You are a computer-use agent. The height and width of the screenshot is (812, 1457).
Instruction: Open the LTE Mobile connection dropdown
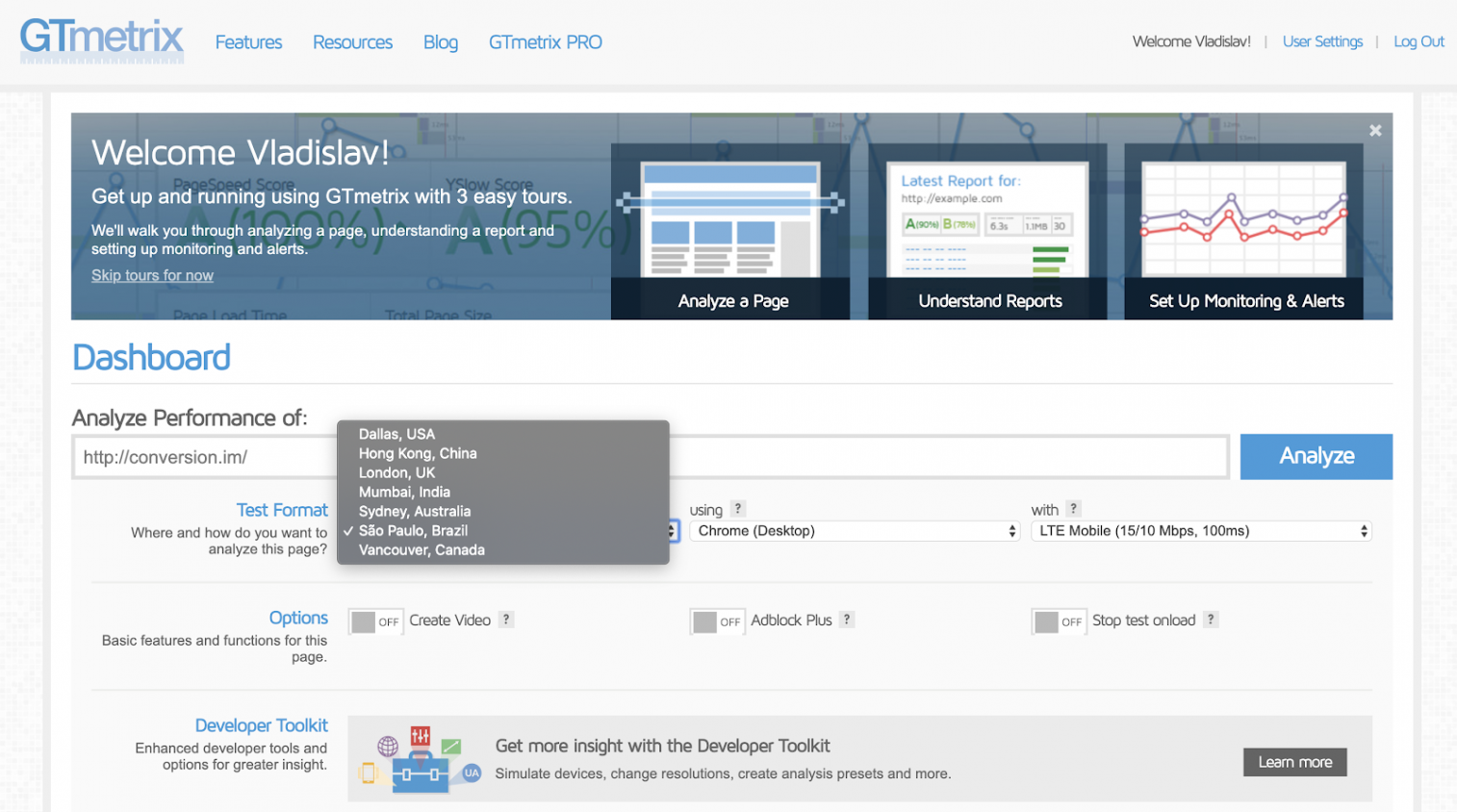(1201, 531)
